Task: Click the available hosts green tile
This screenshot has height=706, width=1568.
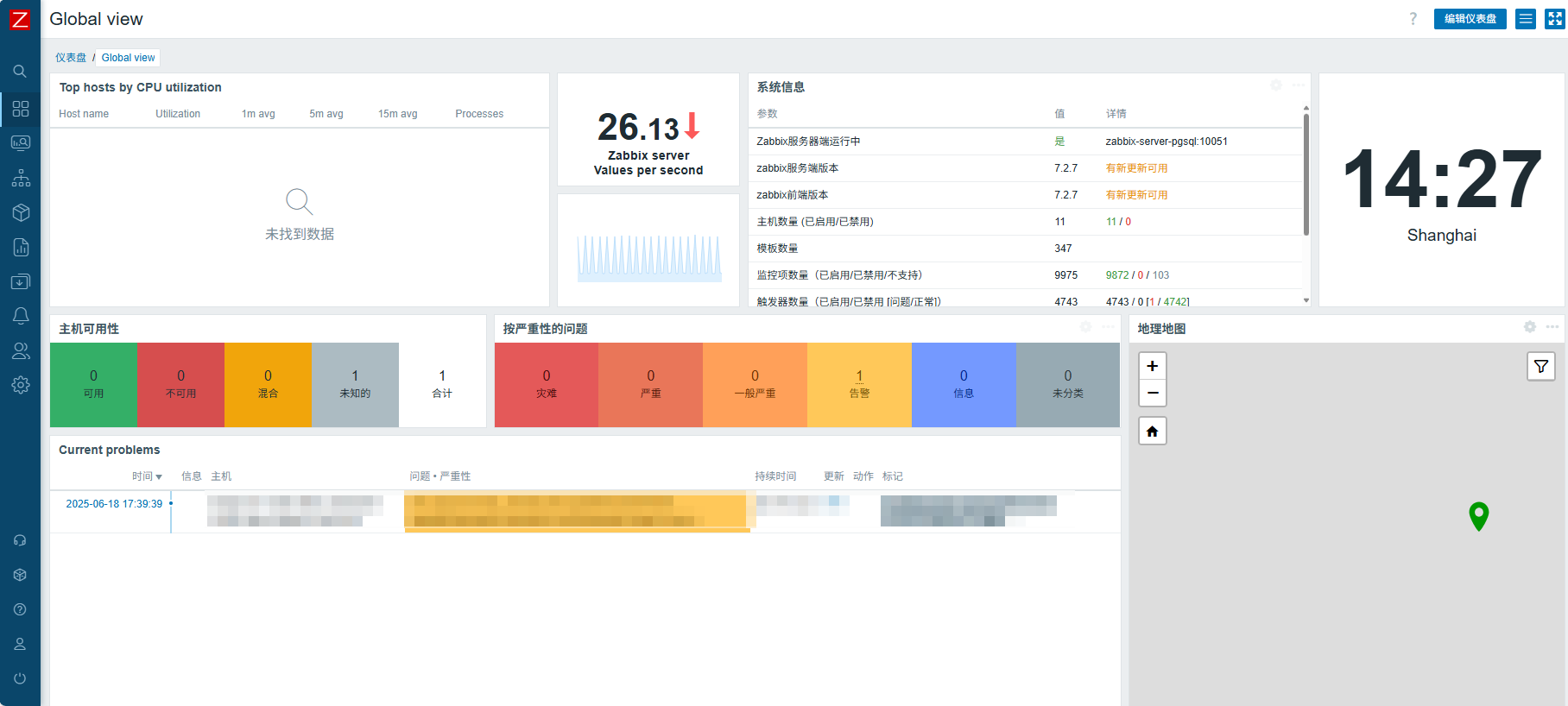Action: [93, 385]
